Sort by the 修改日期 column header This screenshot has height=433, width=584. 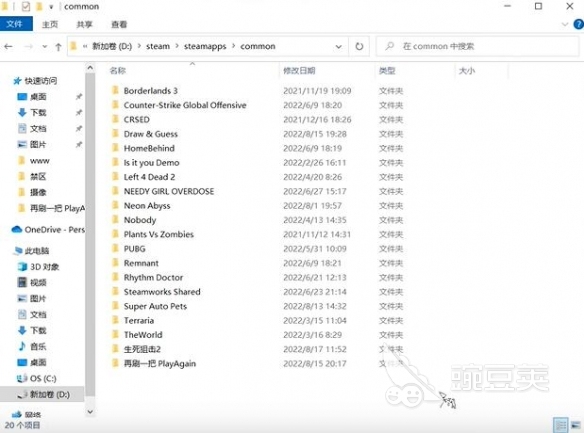299,70
